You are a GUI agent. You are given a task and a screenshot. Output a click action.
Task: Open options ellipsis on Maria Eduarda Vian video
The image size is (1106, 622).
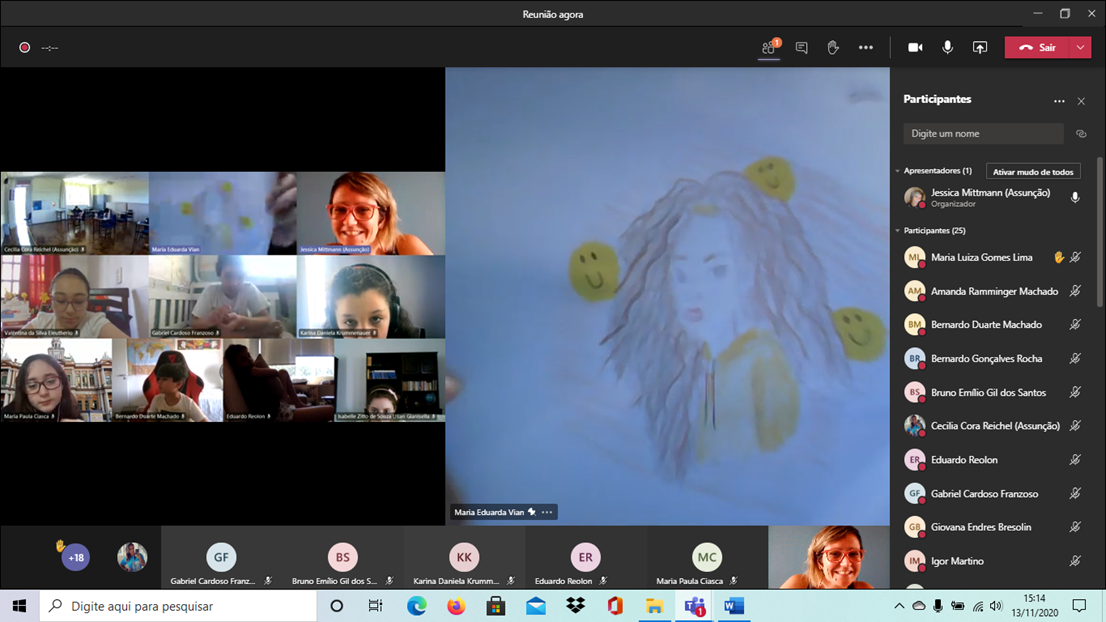547,512
